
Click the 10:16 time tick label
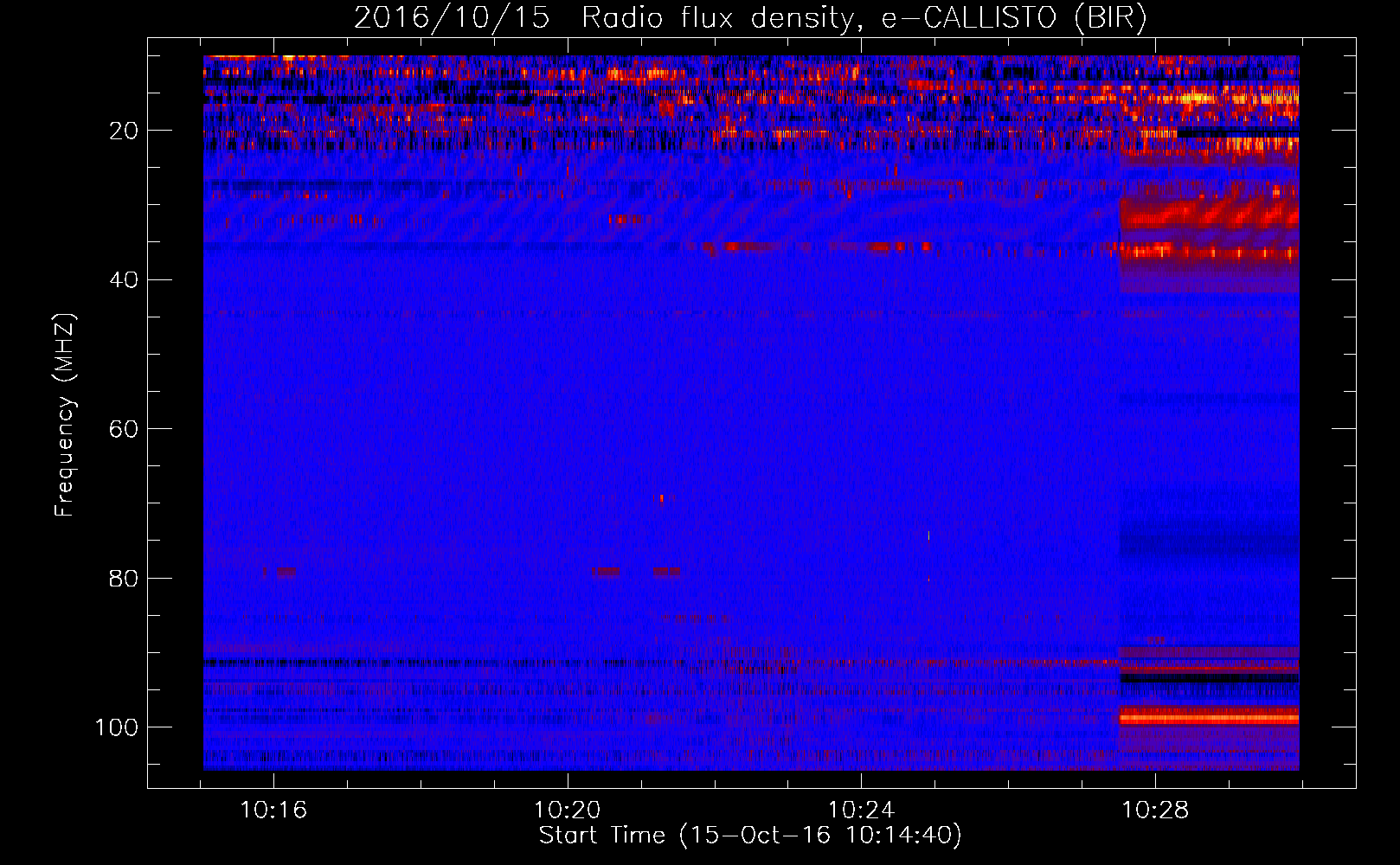click(273, 811)
